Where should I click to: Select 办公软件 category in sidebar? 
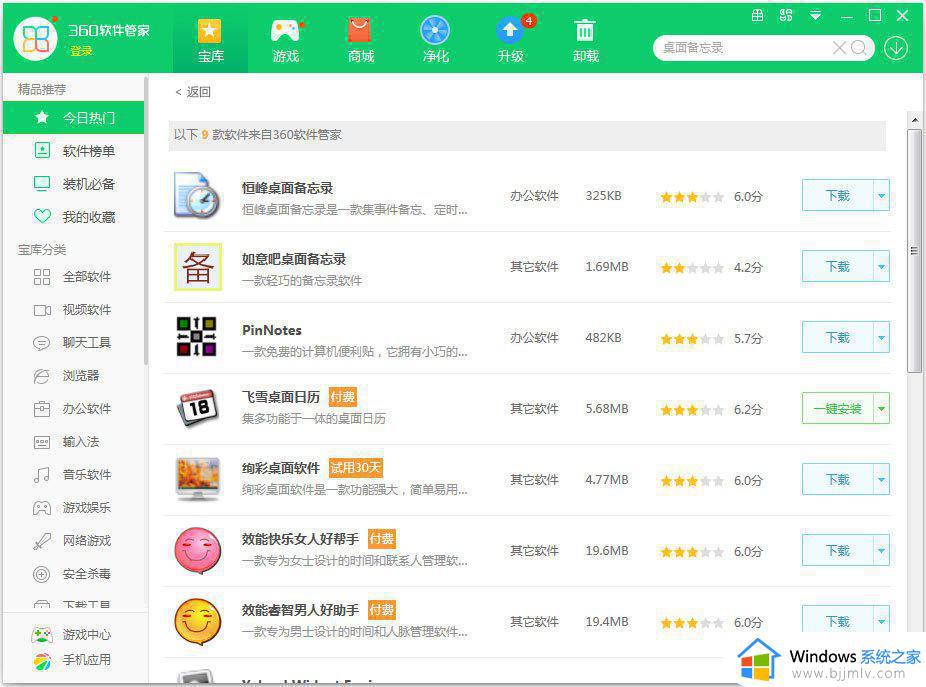tap(73, 409)
